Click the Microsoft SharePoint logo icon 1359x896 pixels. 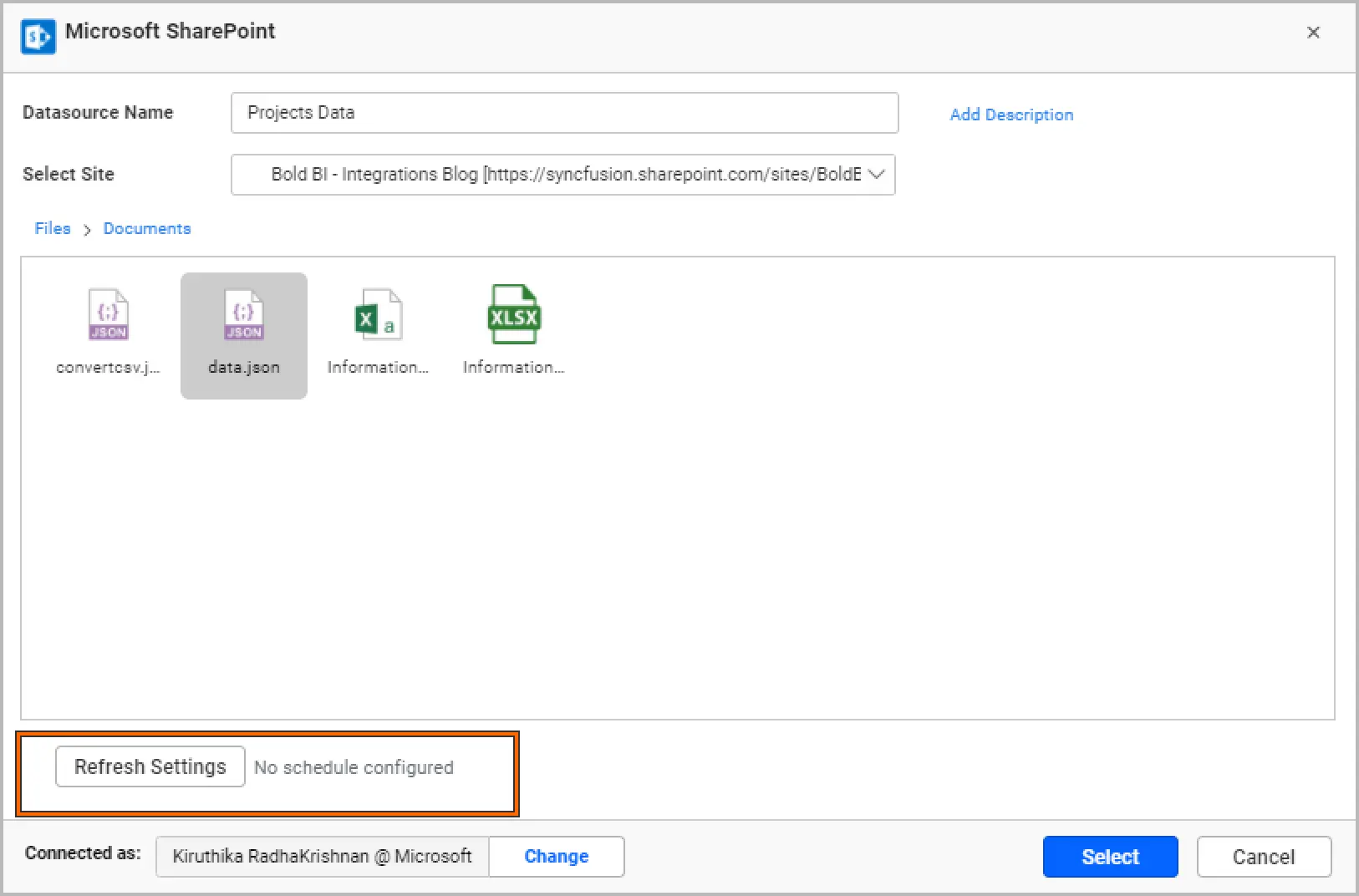[38, 36]
